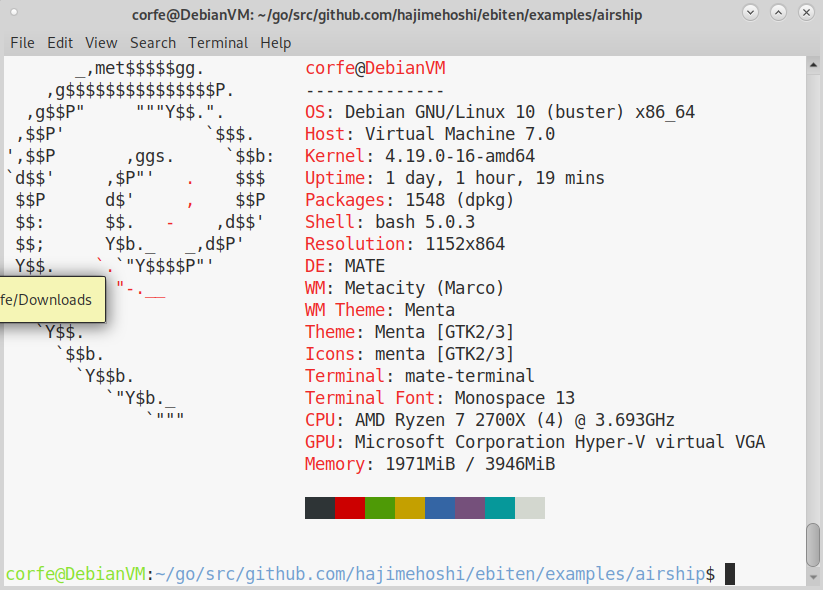Viewport: 823px width, 590px height.
Task: Click the uptime '1 day, 1 hour, 19 mins'
Action: (x=495, y=178)
